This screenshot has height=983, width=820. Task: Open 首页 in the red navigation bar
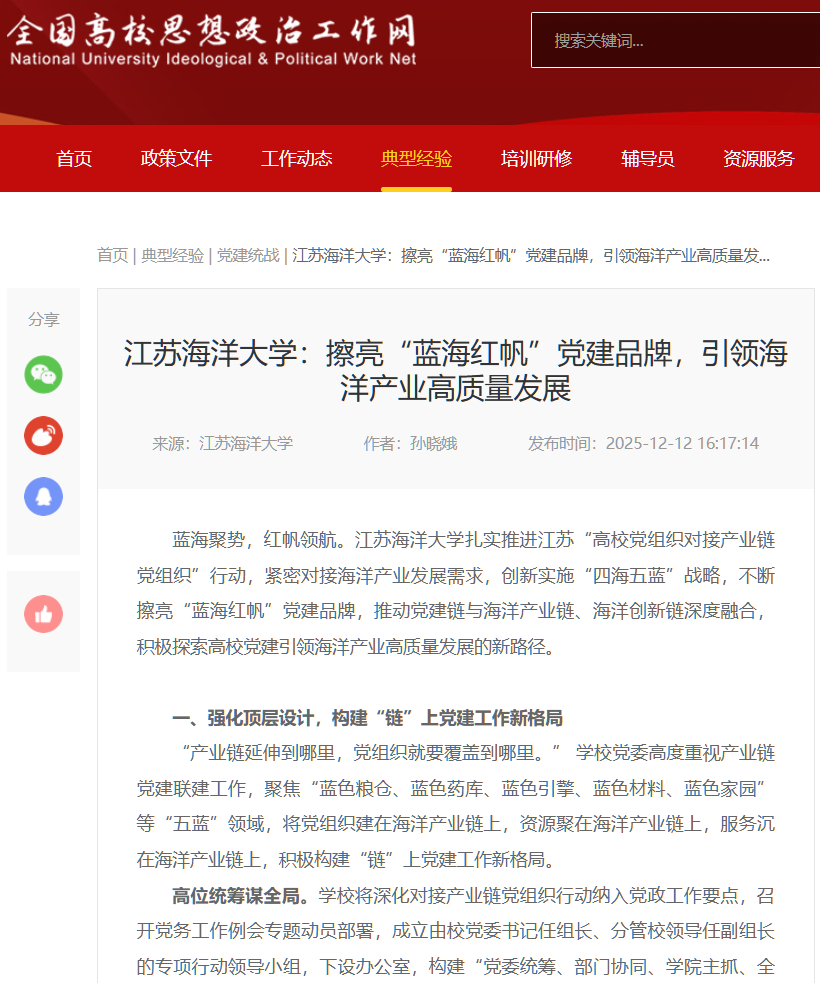click(74, 158)
